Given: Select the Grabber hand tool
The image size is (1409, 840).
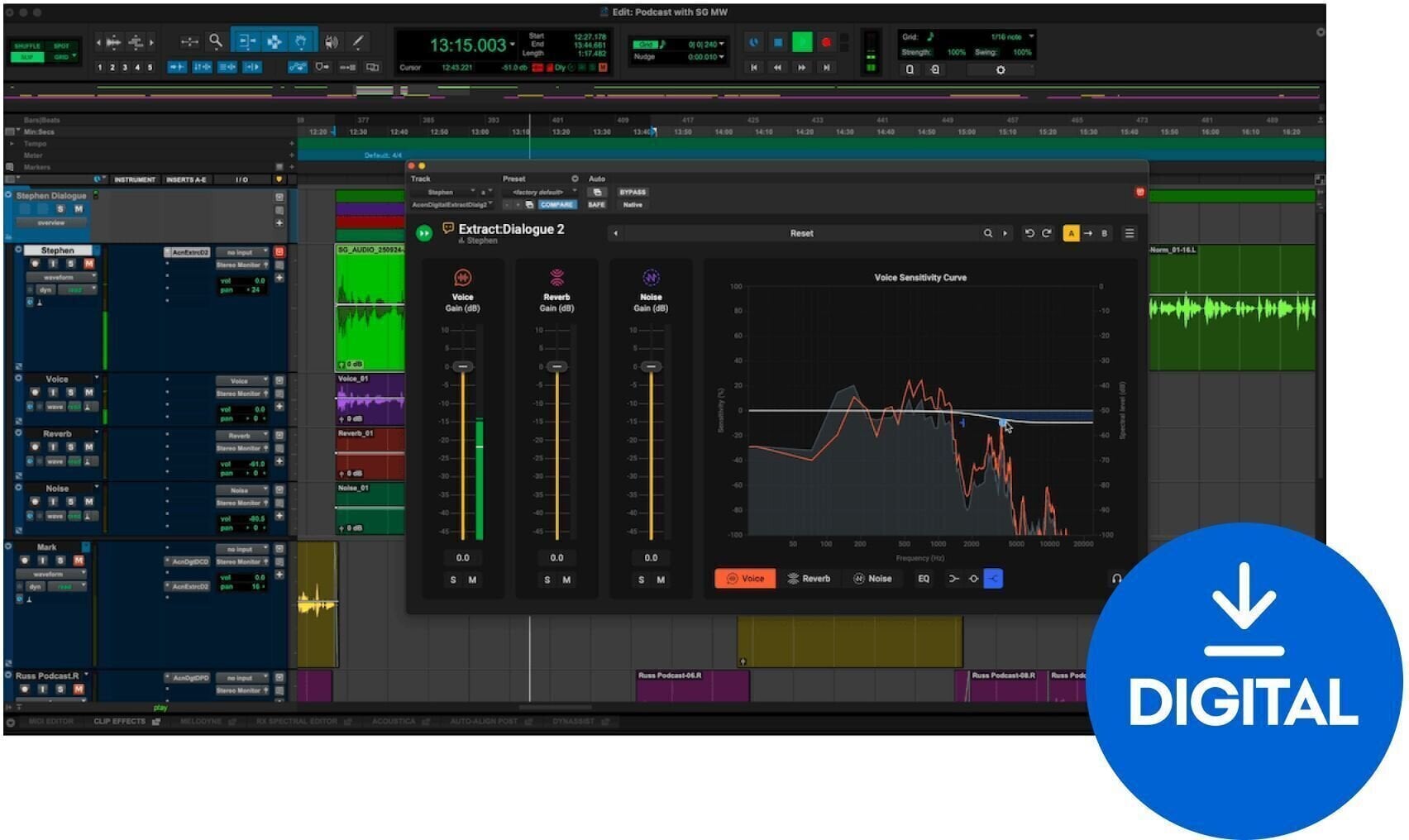Looking at the screenshot, I should [x=300, y=42].
